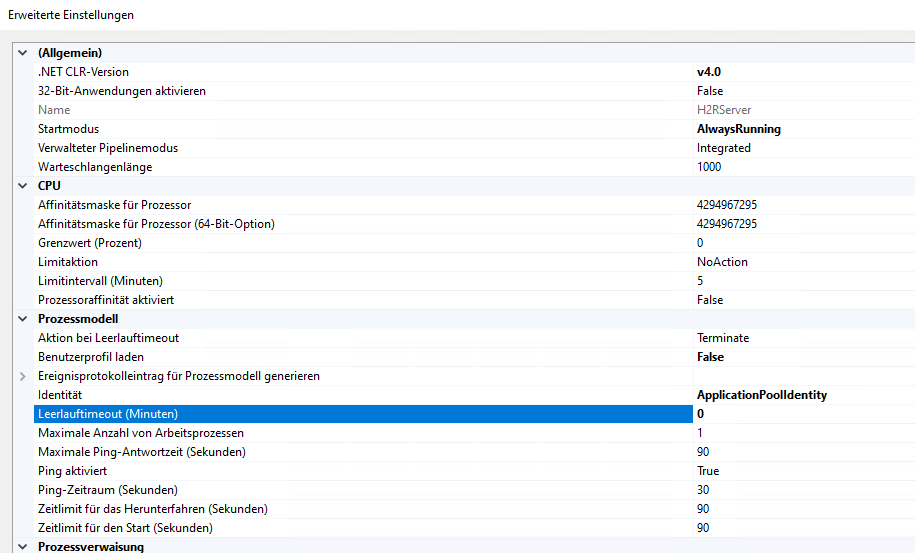Image resolution: width=915 pixels, height=553 pixels.
Task: Toggle Benutzerprofil laden False value
Action: point(710,357)
